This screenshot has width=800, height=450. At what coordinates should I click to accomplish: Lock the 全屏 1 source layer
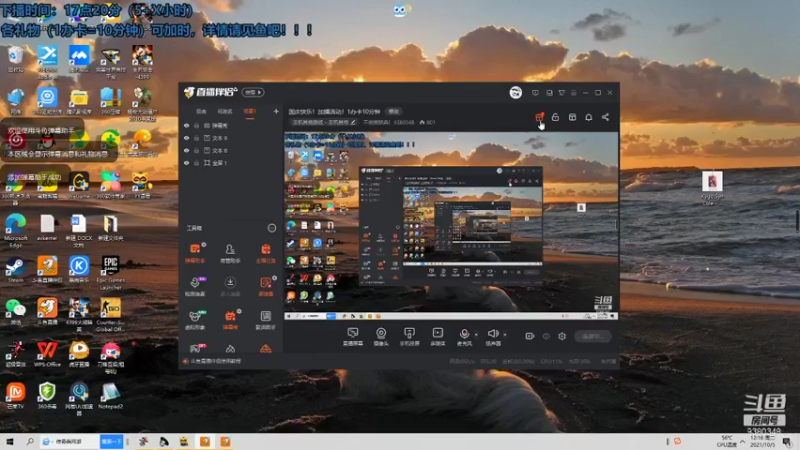tap(196, 163)
